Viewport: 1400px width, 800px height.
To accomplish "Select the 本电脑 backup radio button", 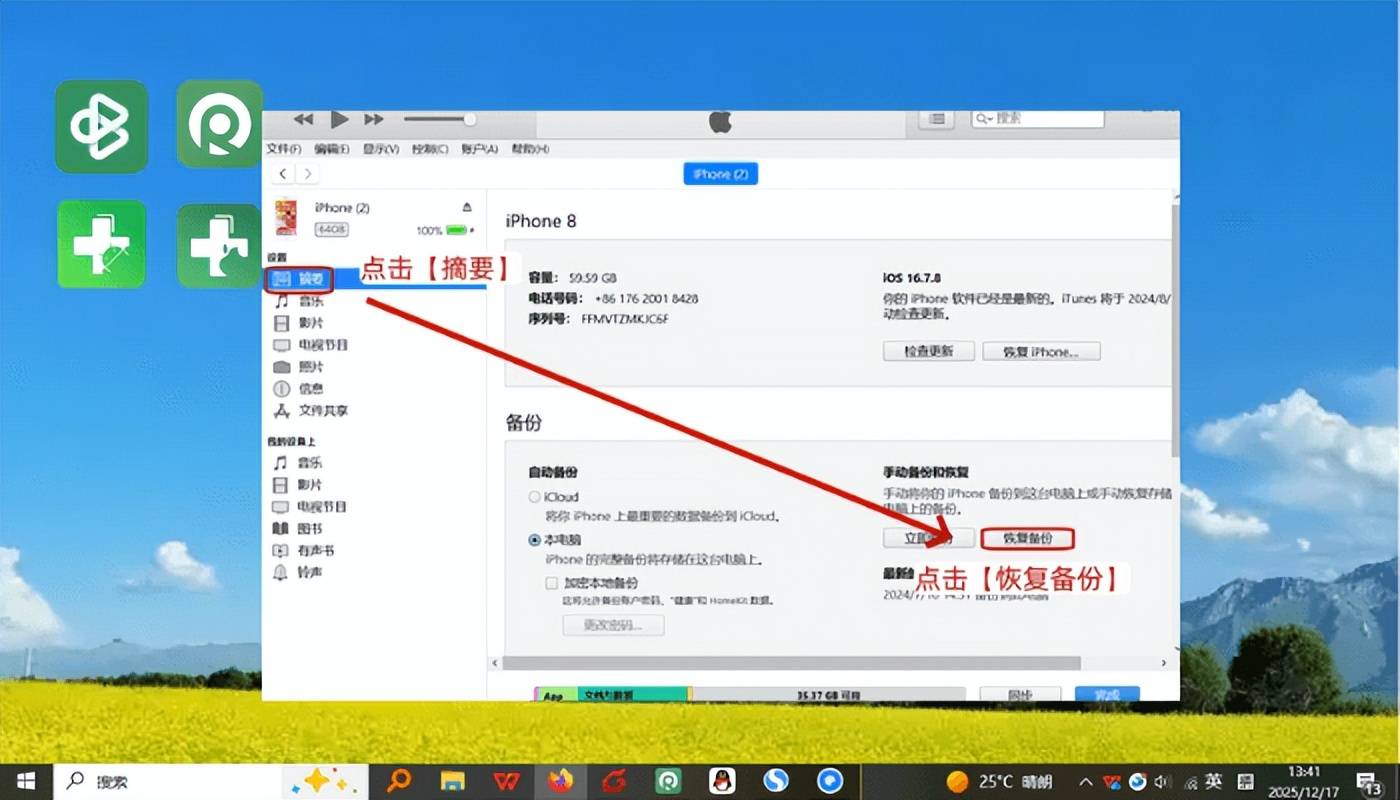I will 535,540.
